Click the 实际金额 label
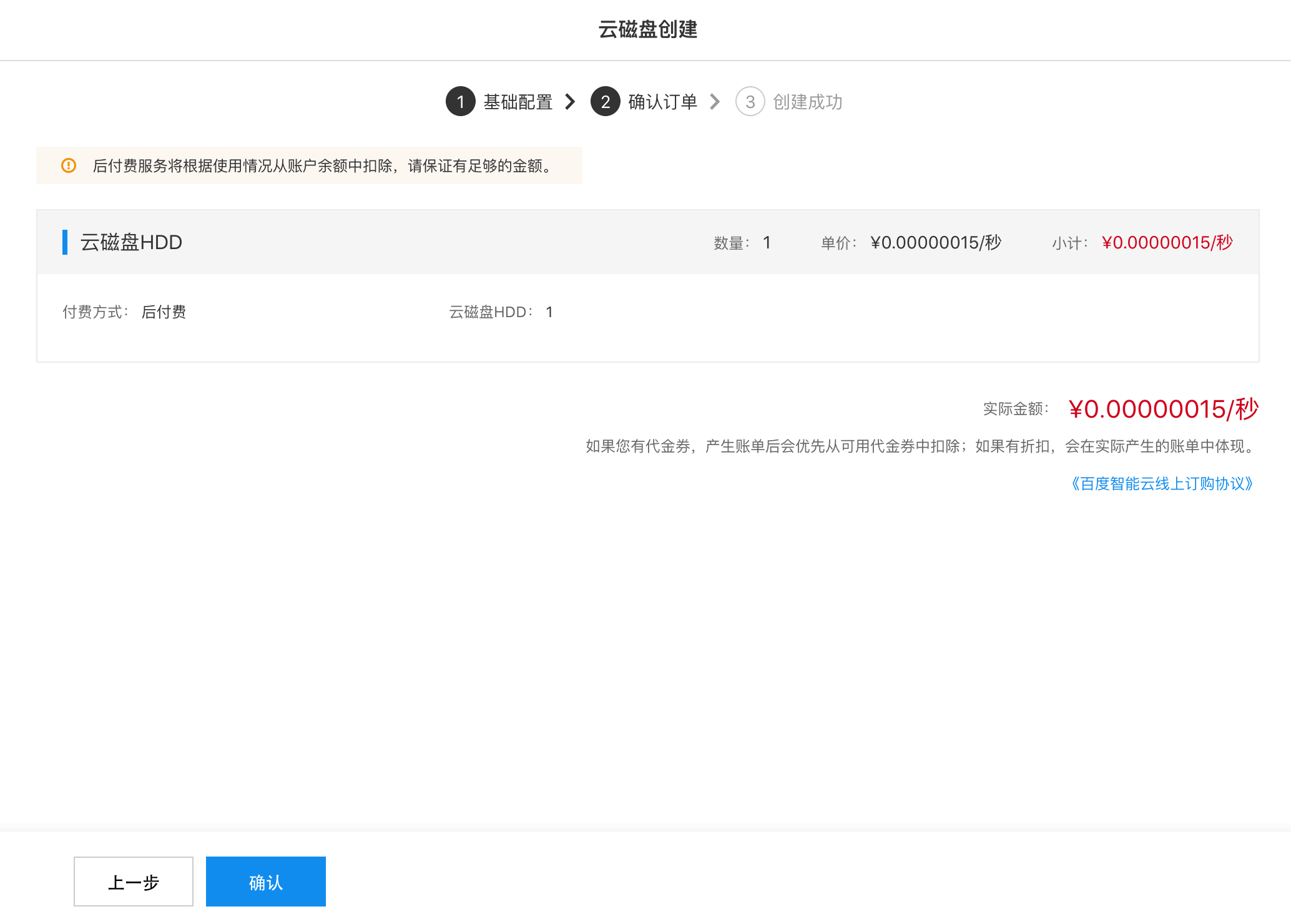Image resolution: width=1291 pixels, height=924 pixels. click(1016, 409)
